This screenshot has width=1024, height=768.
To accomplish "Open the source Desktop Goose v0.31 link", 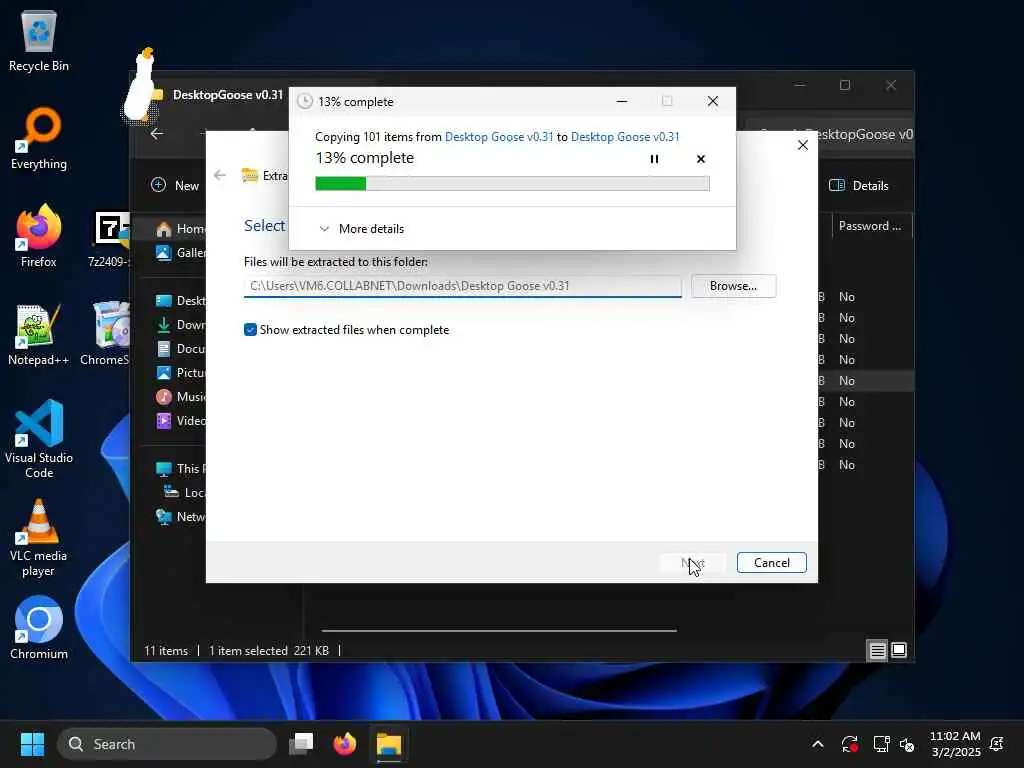I will [499, 136].
